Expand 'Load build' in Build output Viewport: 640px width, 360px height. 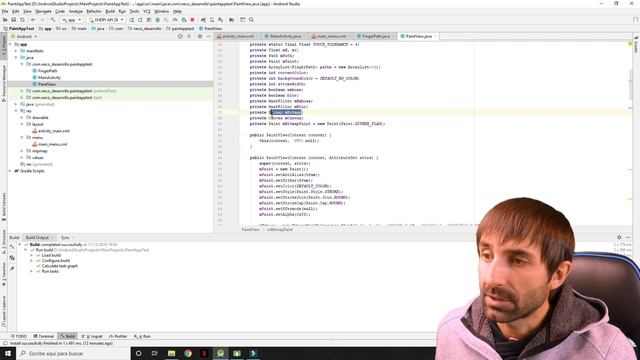click(x=31, y=255)
